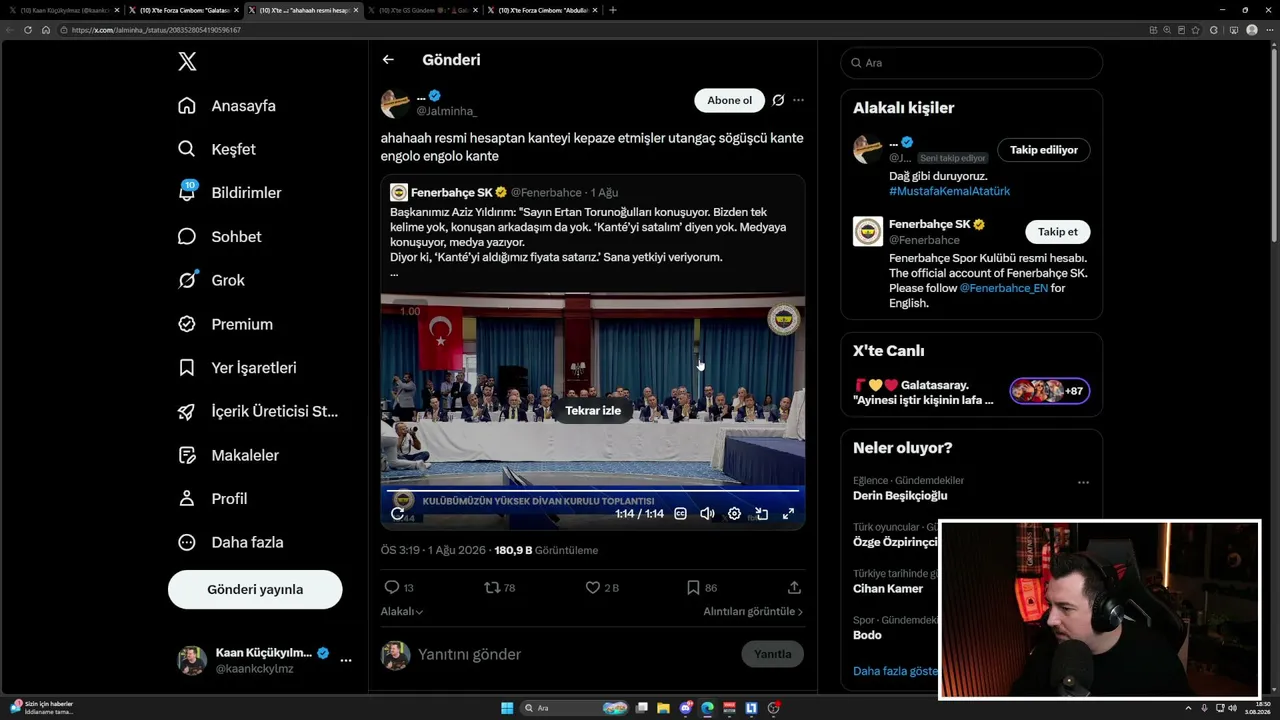The width and height of the screenshot is (1280, 720).
Task: Open Grok from the sidebar
Action: [211, 280]
